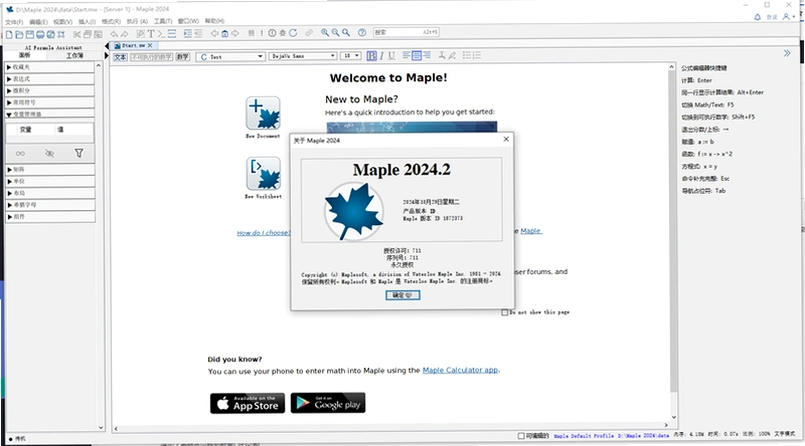This screenshot has height=446, width=805.
Task: Expand the first collapsed palette in sidebar
Action: tap(49, 67)
